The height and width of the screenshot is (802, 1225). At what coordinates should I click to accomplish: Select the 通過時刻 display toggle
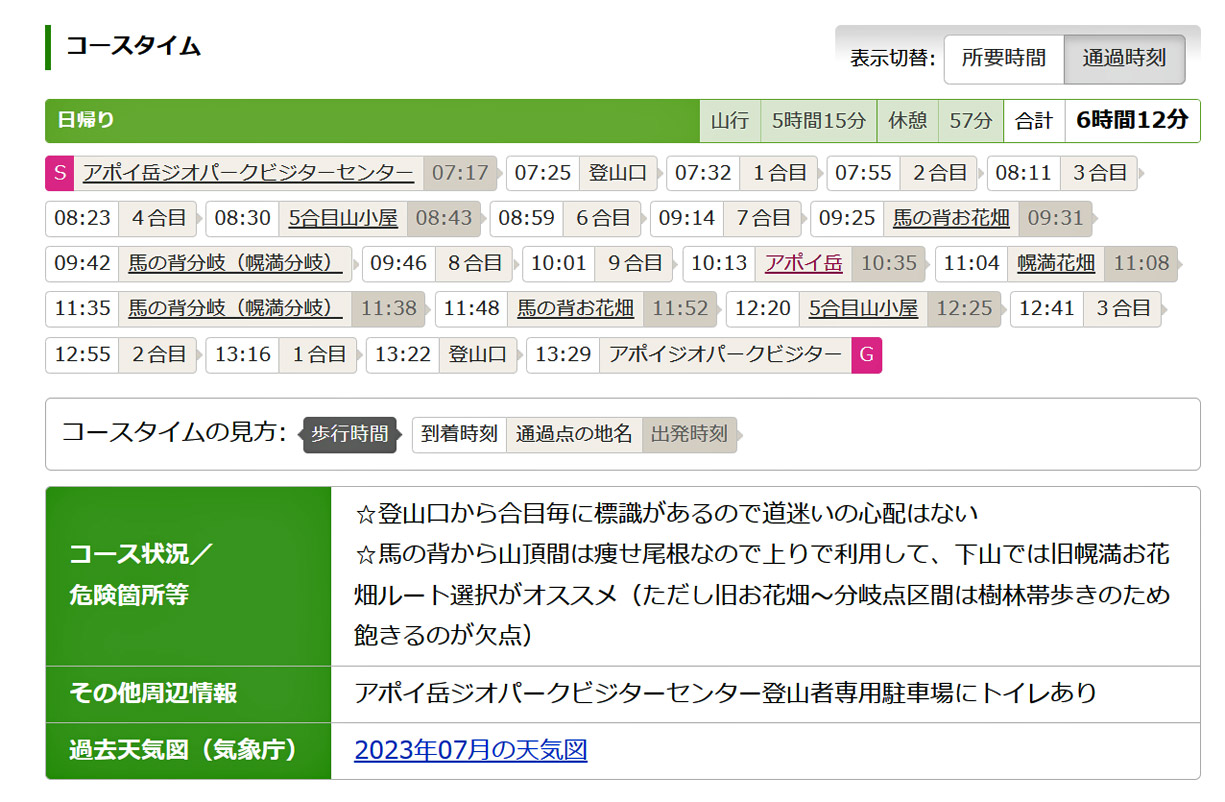(1124, 58)
